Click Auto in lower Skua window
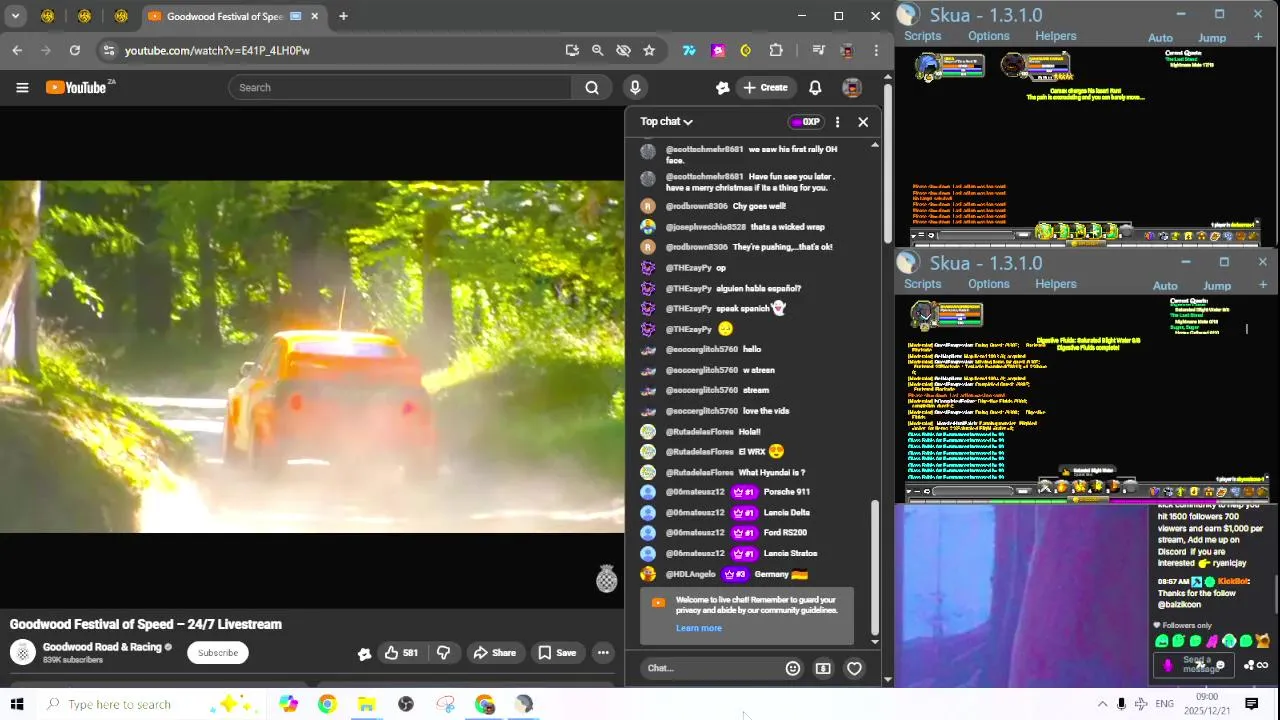The height and width of the screenshot is (720, 1280). [x=1165, y=286]
